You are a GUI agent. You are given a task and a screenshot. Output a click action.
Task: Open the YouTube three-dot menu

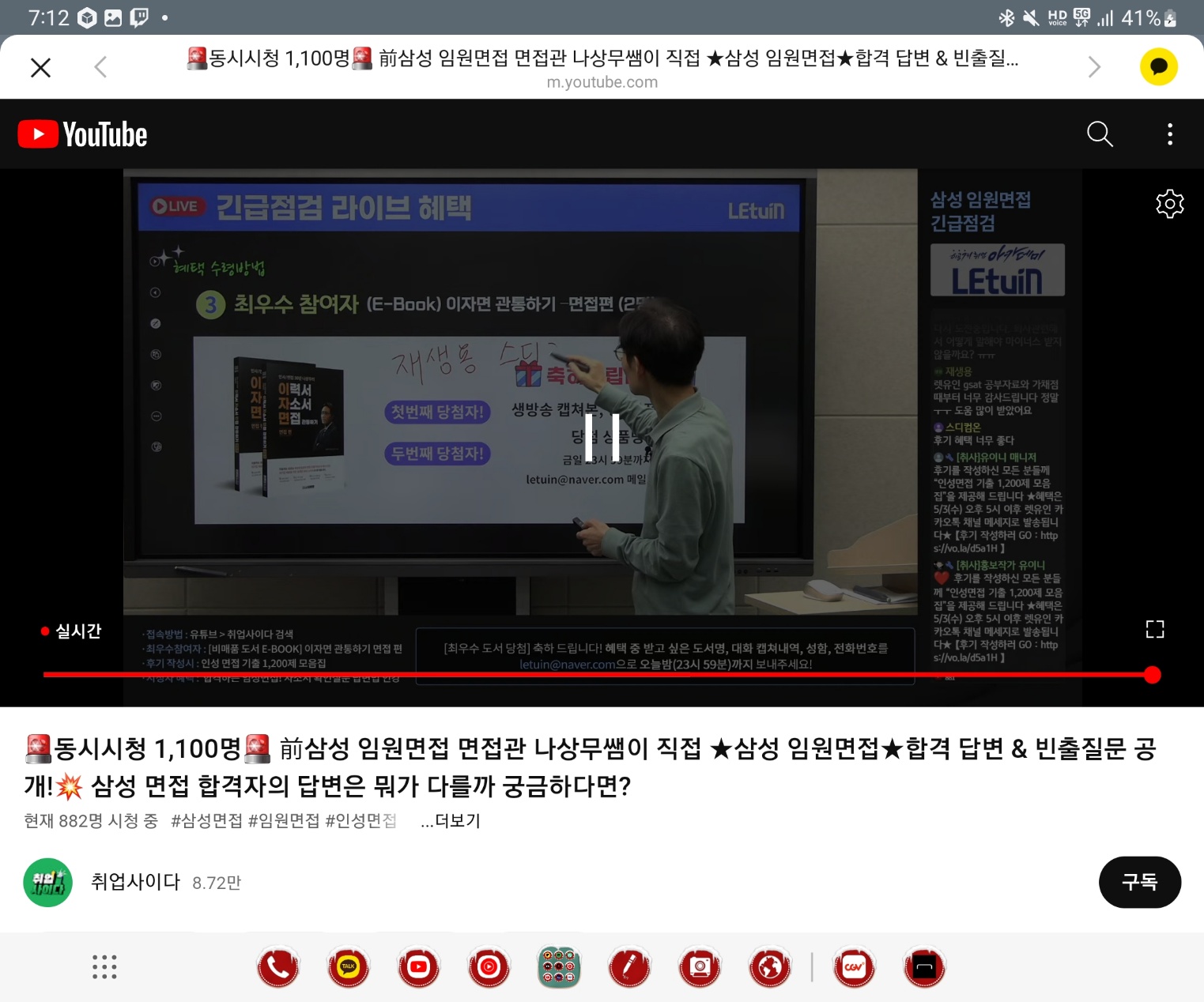click(x=1170, y=134)
